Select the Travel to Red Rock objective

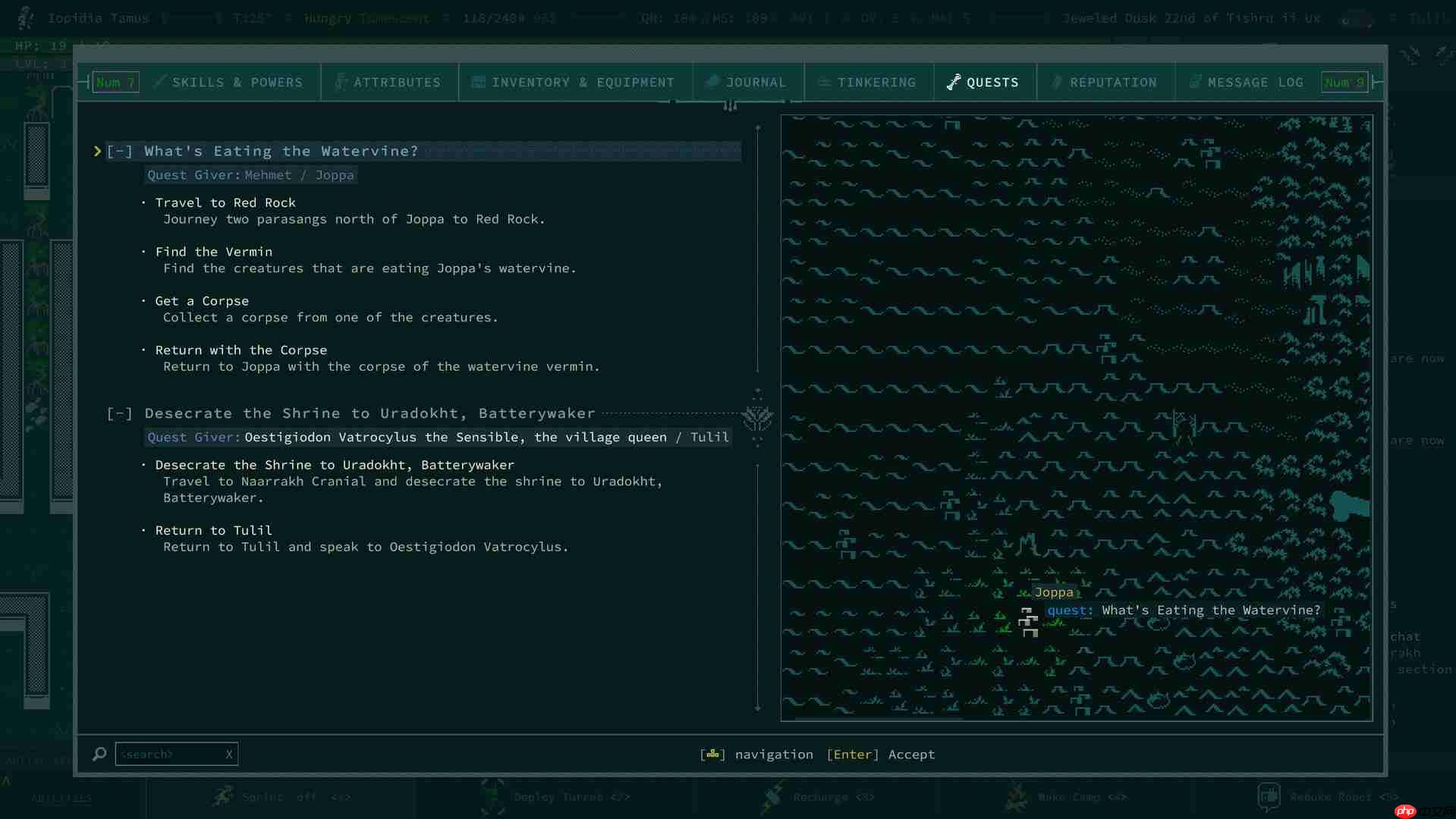tap(225, 202)
